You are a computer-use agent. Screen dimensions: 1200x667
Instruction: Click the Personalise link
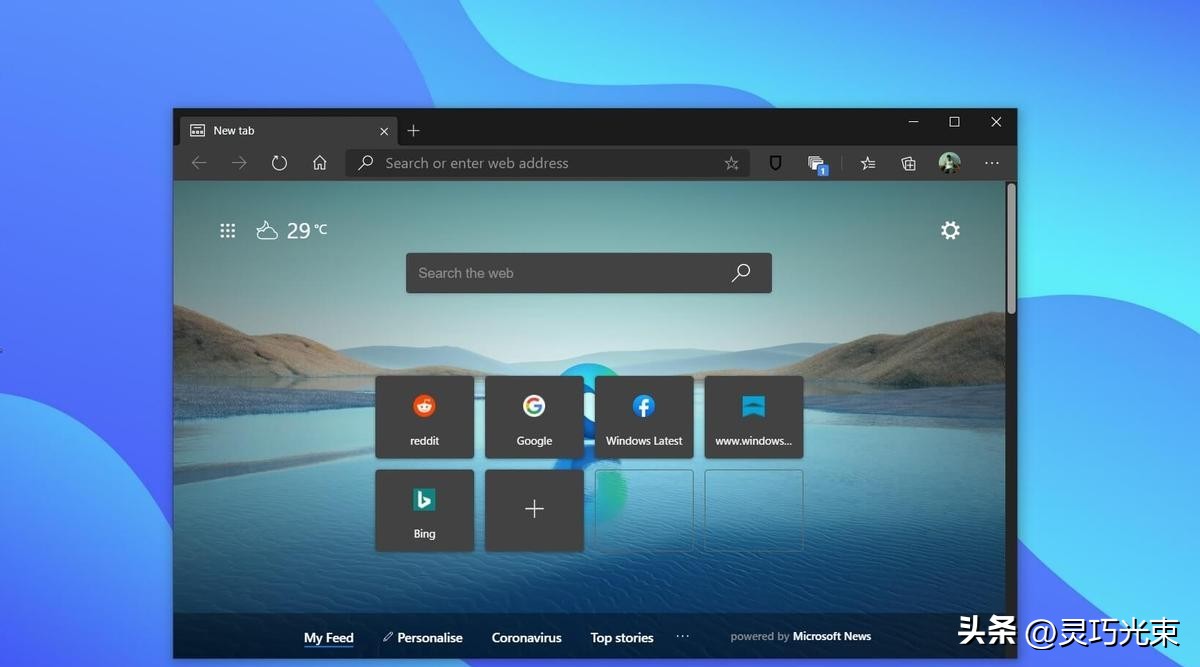click(x=423, y=637)
